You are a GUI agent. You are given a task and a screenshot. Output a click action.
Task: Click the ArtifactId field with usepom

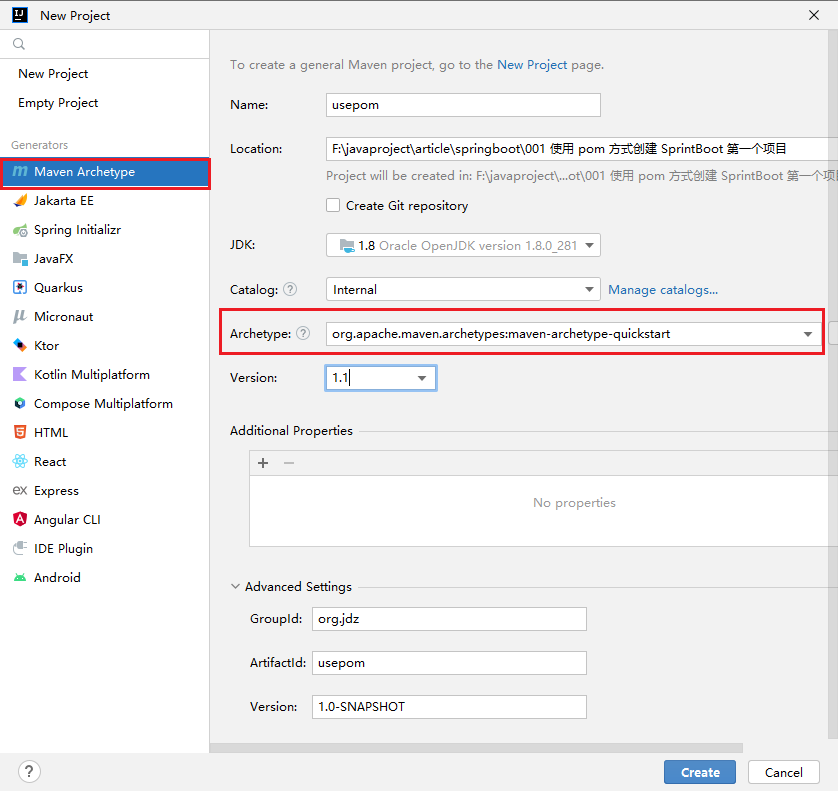[x=449, y=663]
